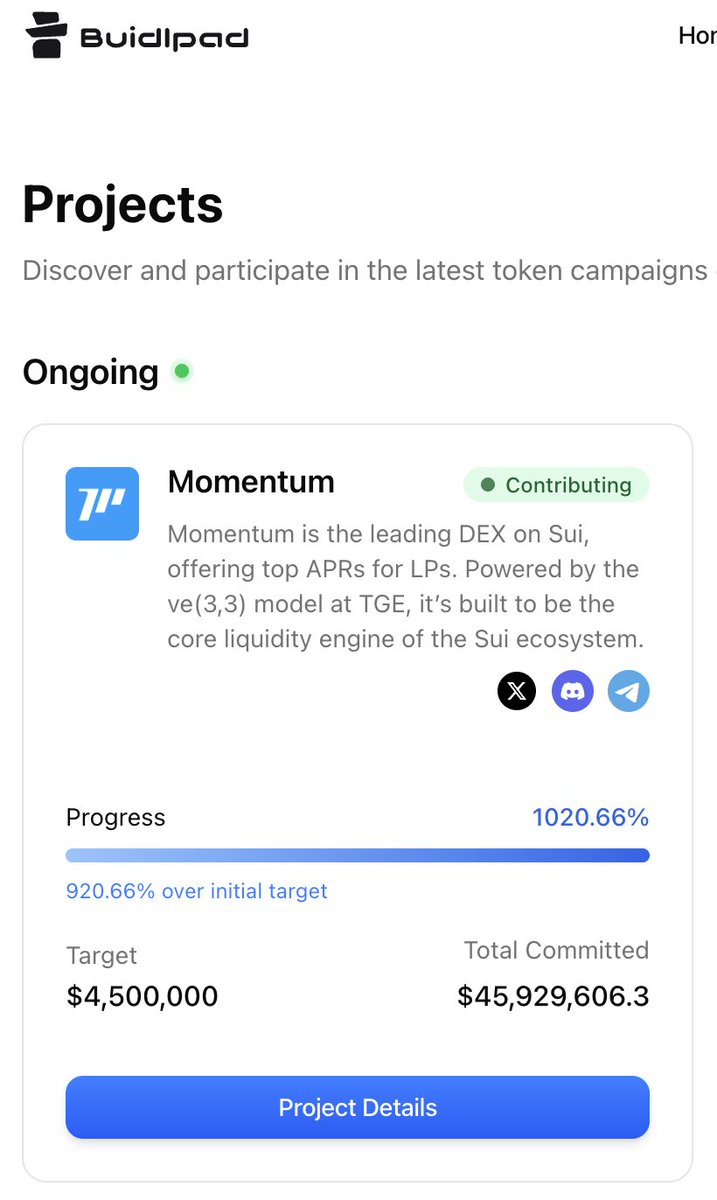Open Momentum's Discord server icon
The width and height of the screenshot is (717, 1200).
(573, 691)
